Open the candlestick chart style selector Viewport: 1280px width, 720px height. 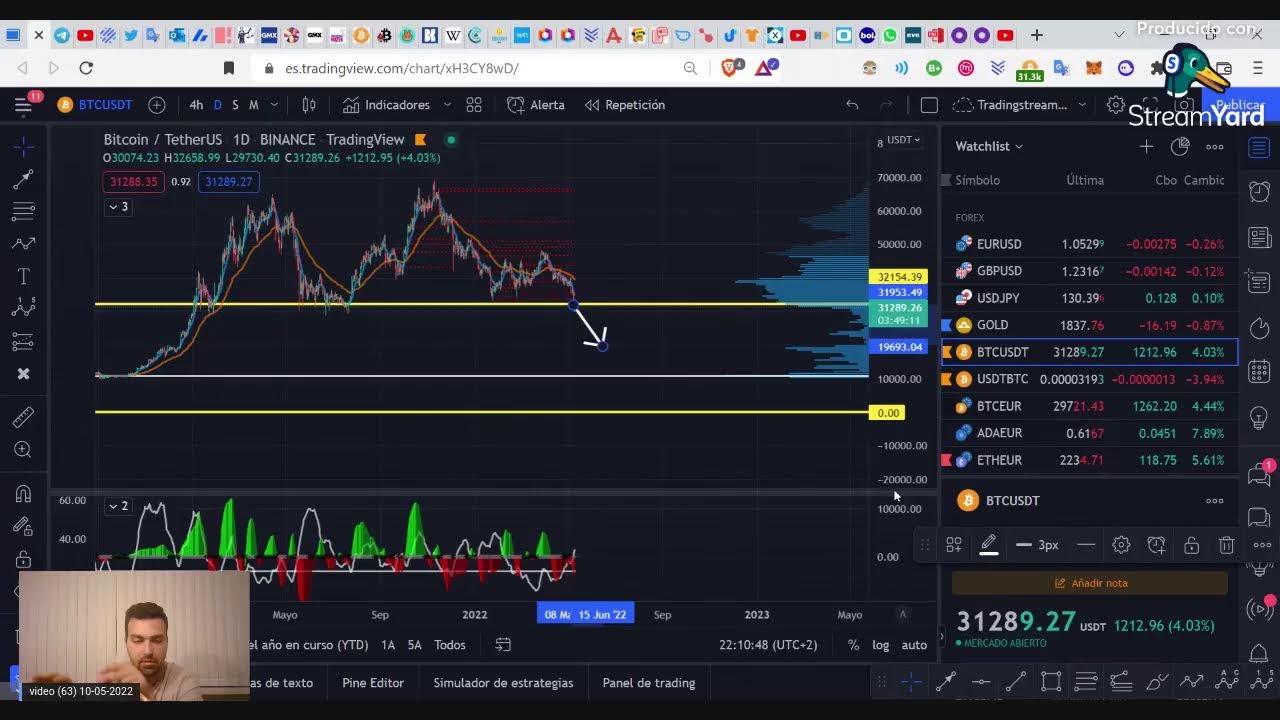pyautogui.click(x=309, y=104)
